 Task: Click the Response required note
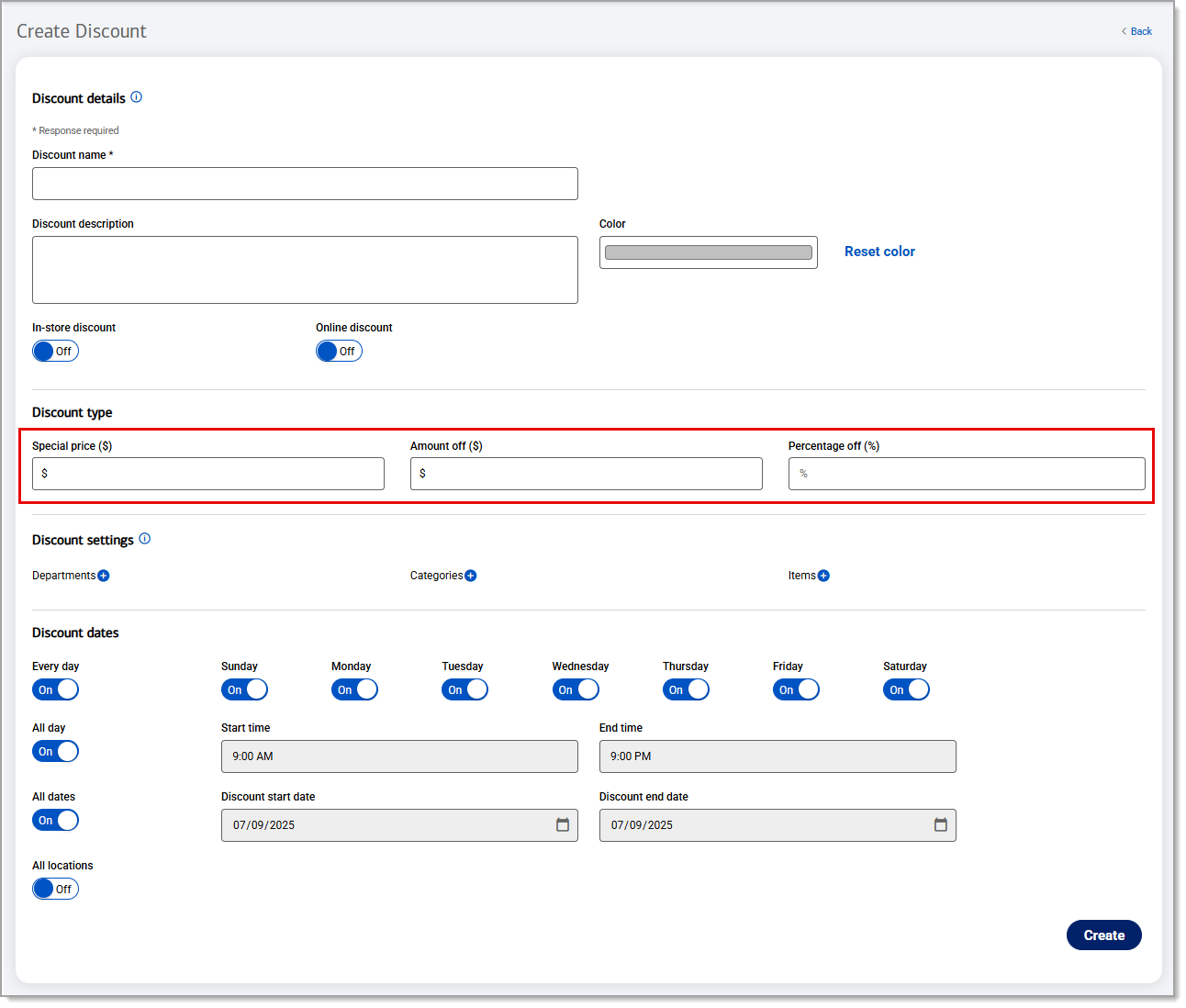76,130
